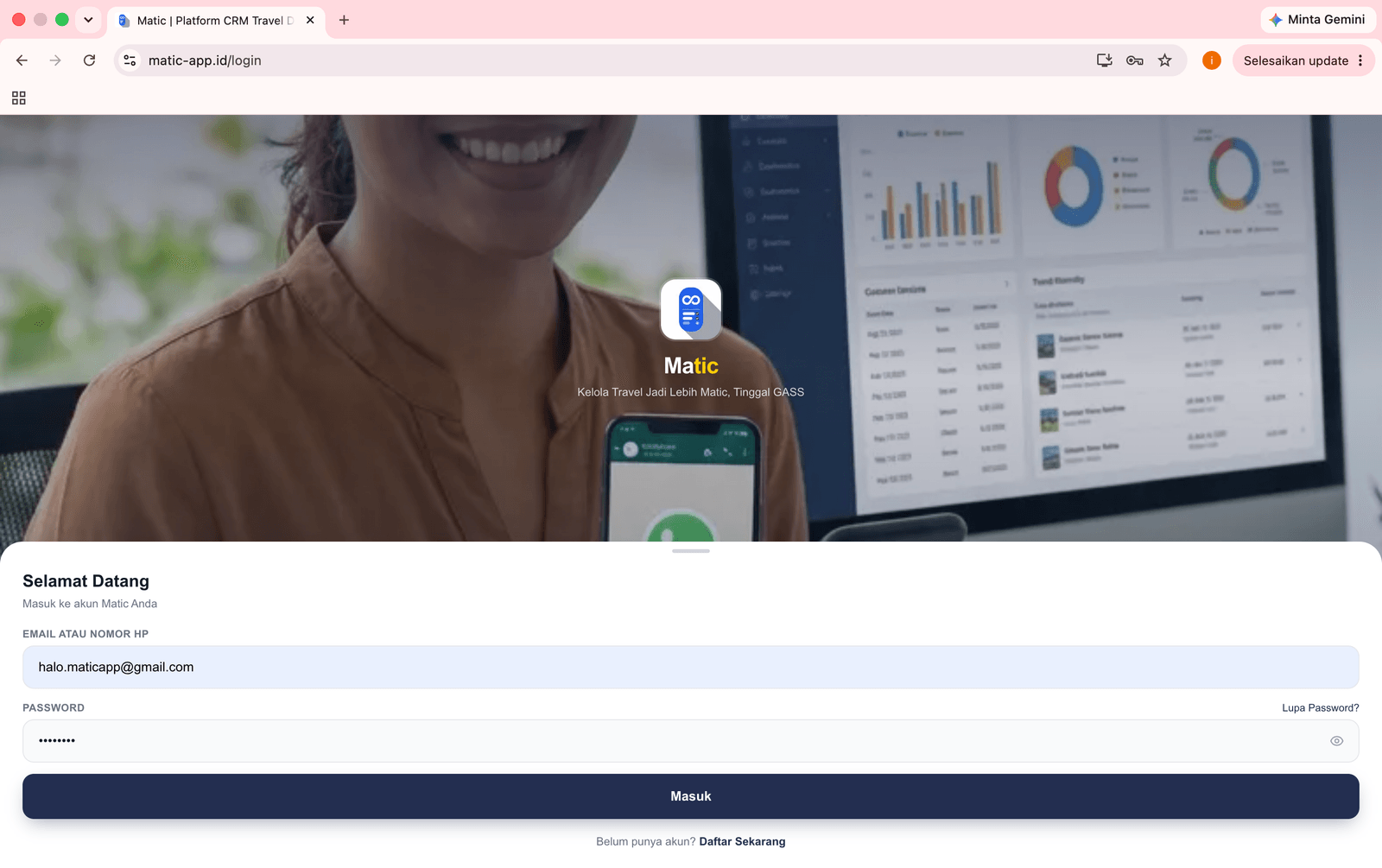The width and height of the screenshot is (1382, 868).
Task: Open the orange Chrome profile avatar
Action: point(1212,60)
